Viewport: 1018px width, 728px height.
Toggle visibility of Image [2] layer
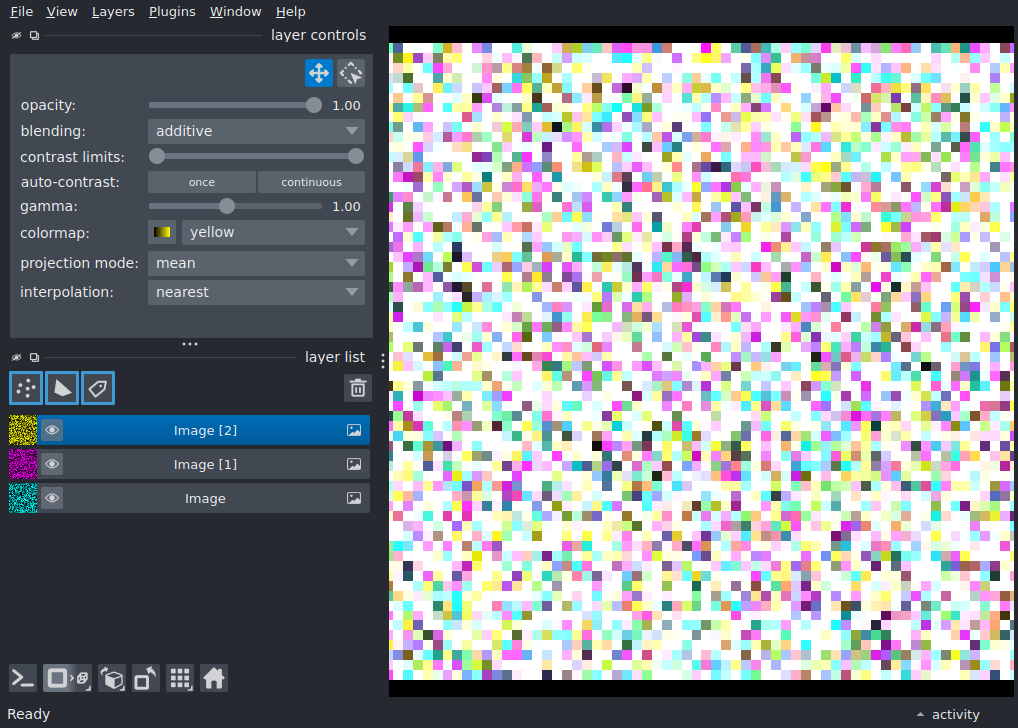click(52, 430)
